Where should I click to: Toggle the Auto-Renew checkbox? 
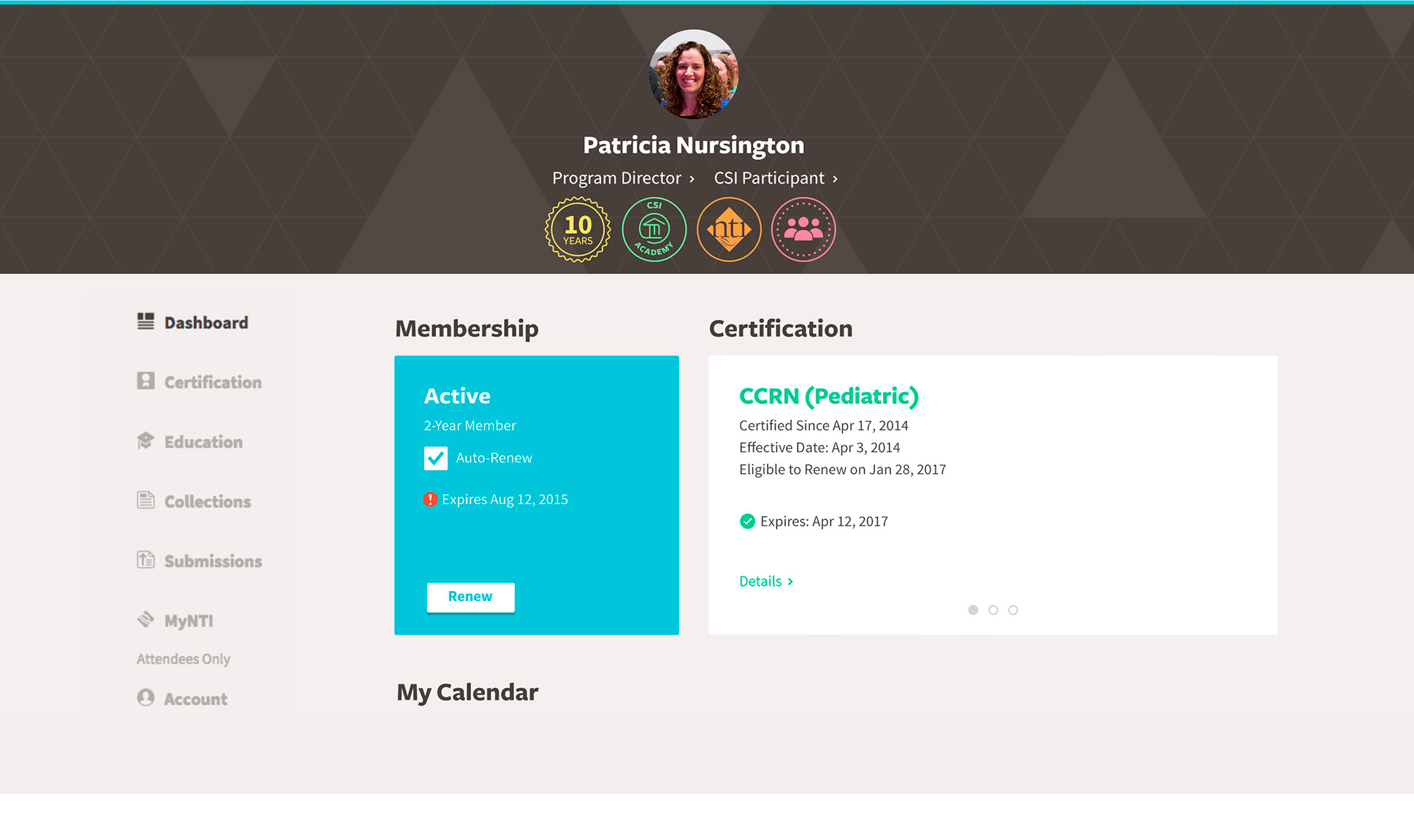[x=436, y=458]
